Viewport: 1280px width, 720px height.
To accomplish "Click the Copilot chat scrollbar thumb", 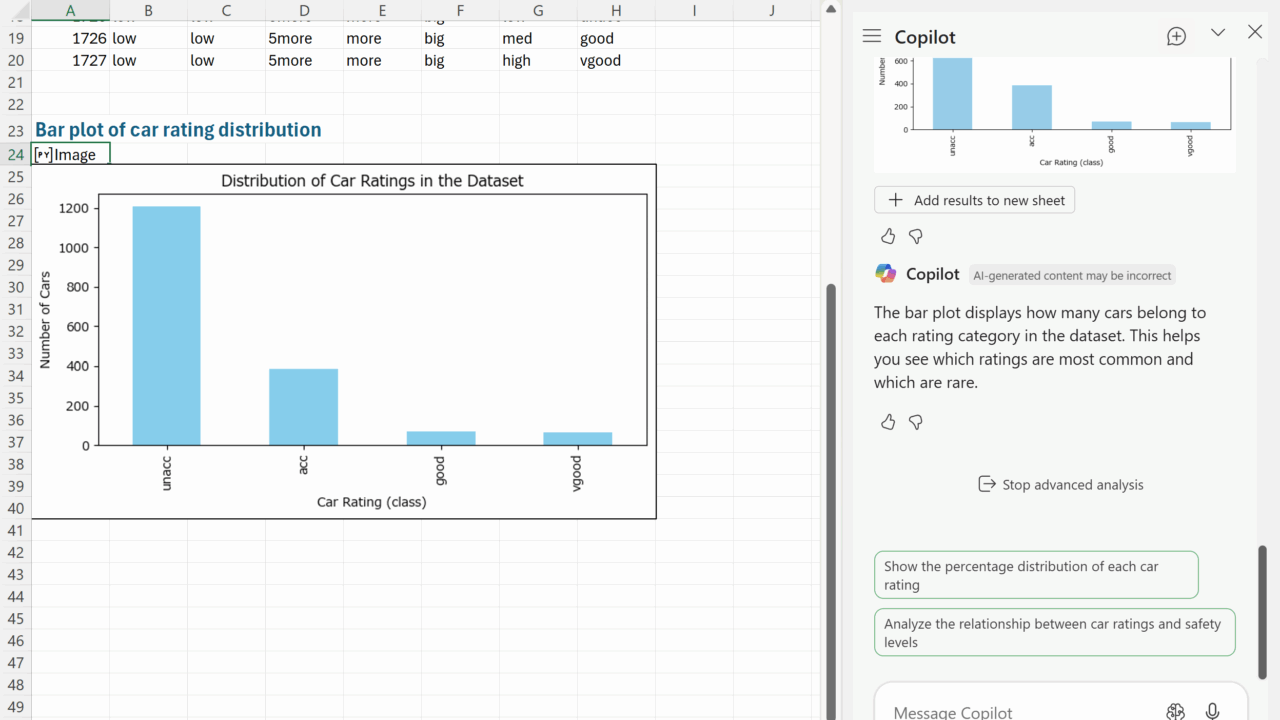I will (1262, 610).
